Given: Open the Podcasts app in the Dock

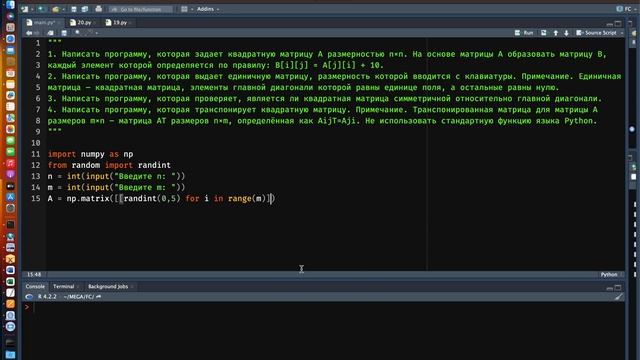Looking at the screenshot, I should click(x=10, y=174).
